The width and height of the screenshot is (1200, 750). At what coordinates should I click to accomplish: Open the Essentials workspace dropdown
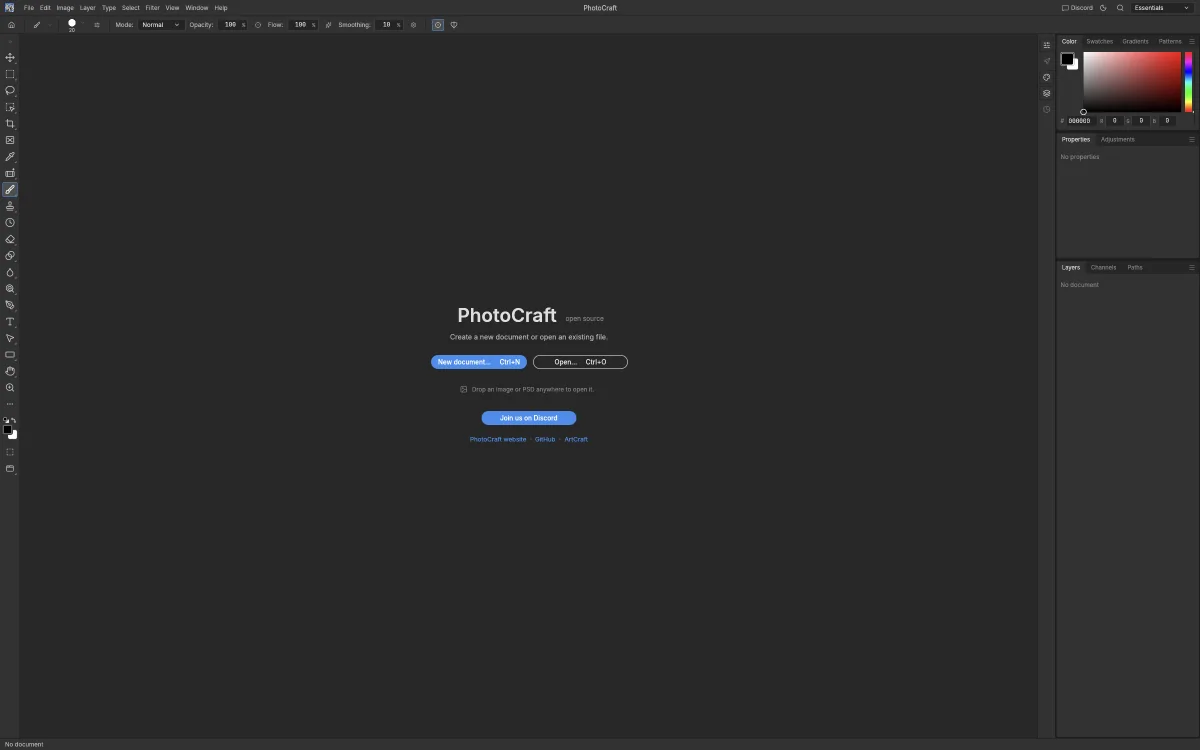click(x=1163, y=8)
